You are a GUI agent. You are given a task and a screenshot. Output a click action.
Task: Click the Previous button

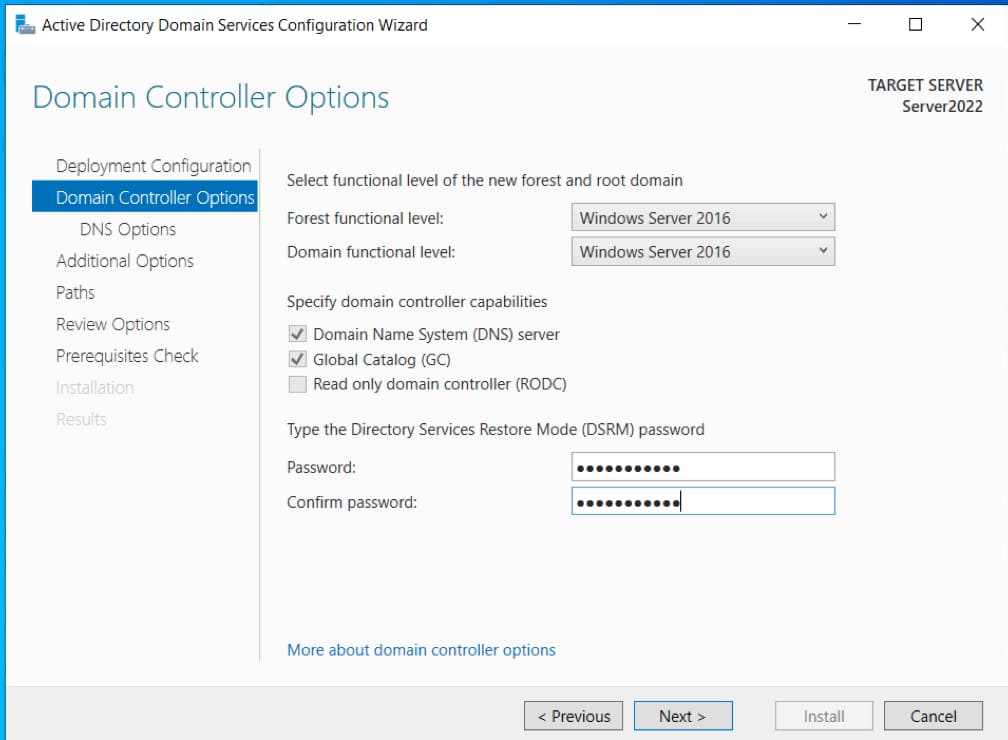(x=574, y=716)
